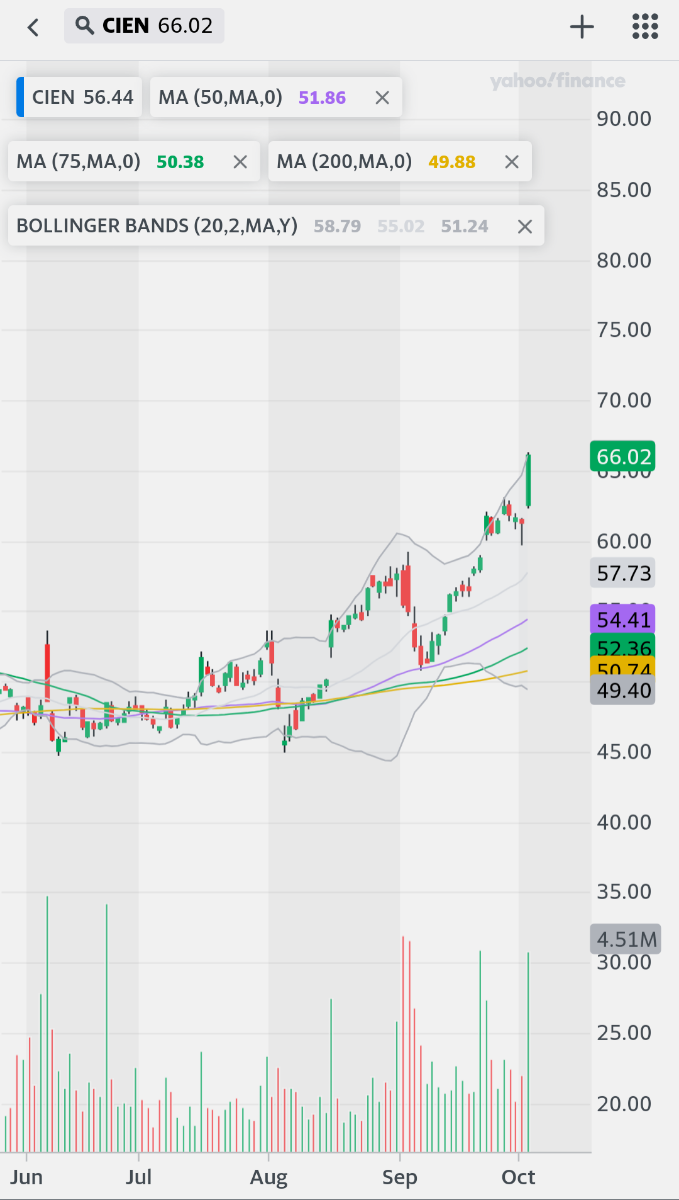Screen dimensions: 679x1200
Task: Click the green 66.02 current price tag
Action: click(x=623, y=457)
